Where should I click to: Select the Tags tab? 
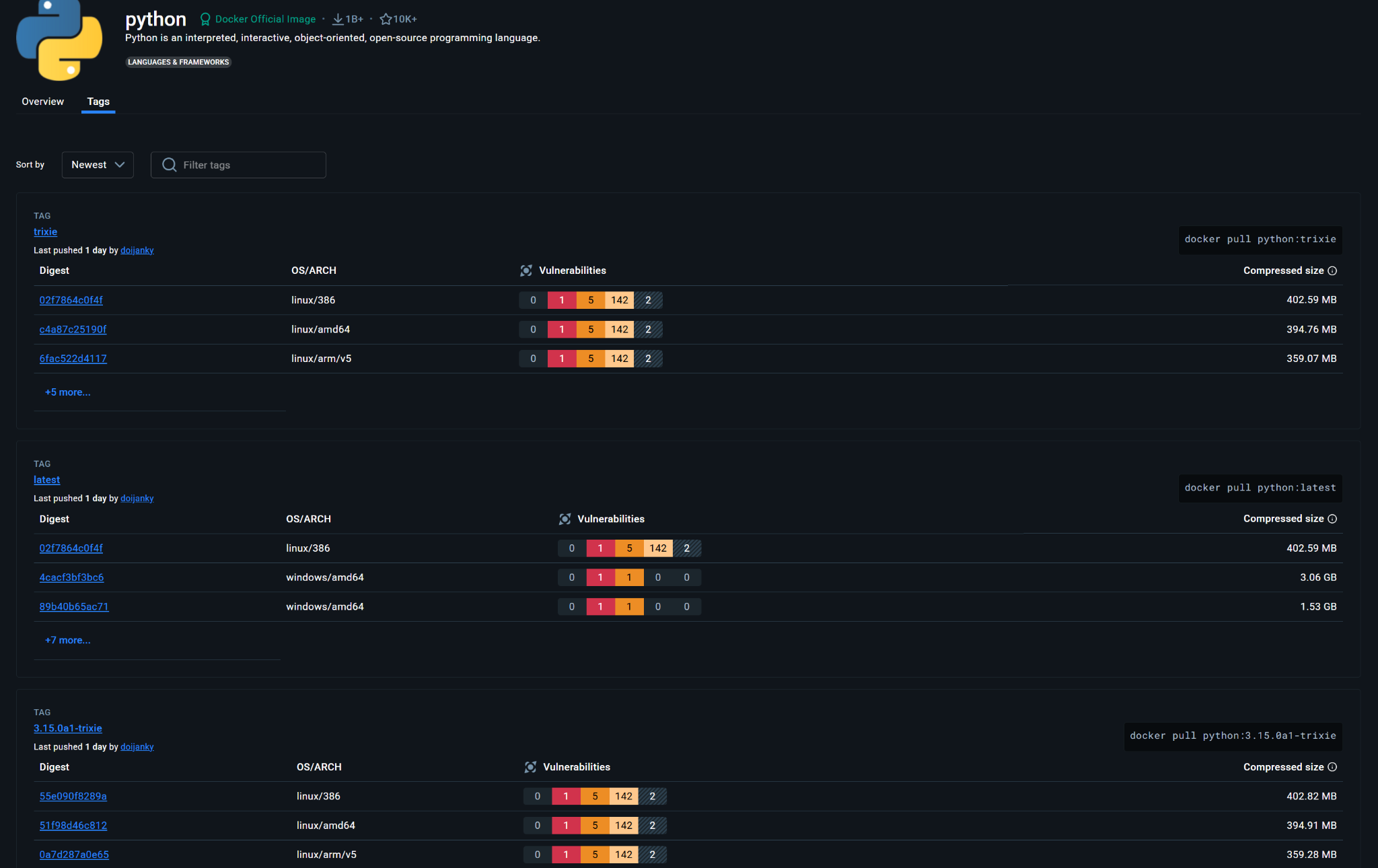pyautogui.click(x=98, y=102)
